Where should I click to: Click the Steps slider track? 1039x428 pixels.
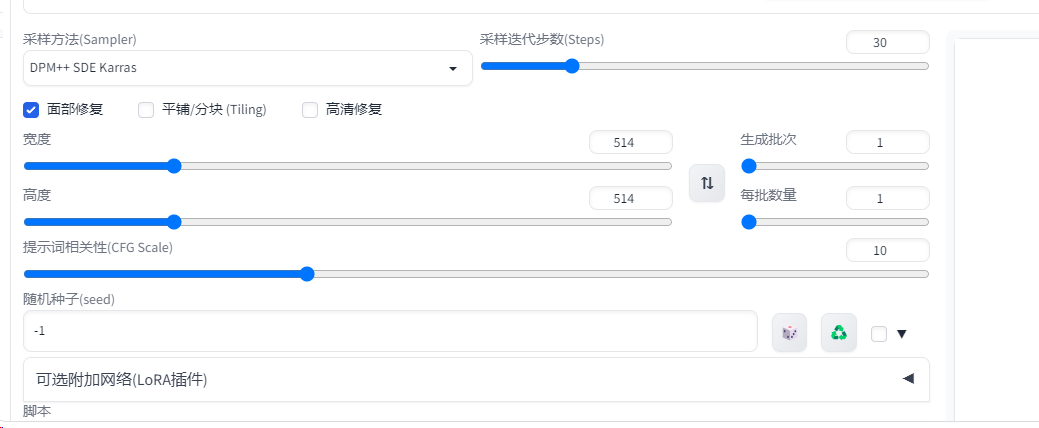pos(704,66)
